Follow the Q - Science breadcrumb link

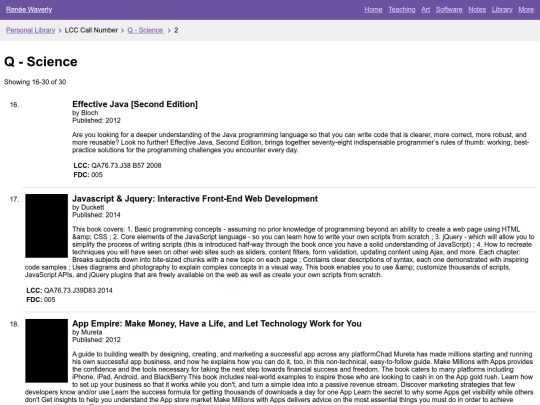click(146, 30)
